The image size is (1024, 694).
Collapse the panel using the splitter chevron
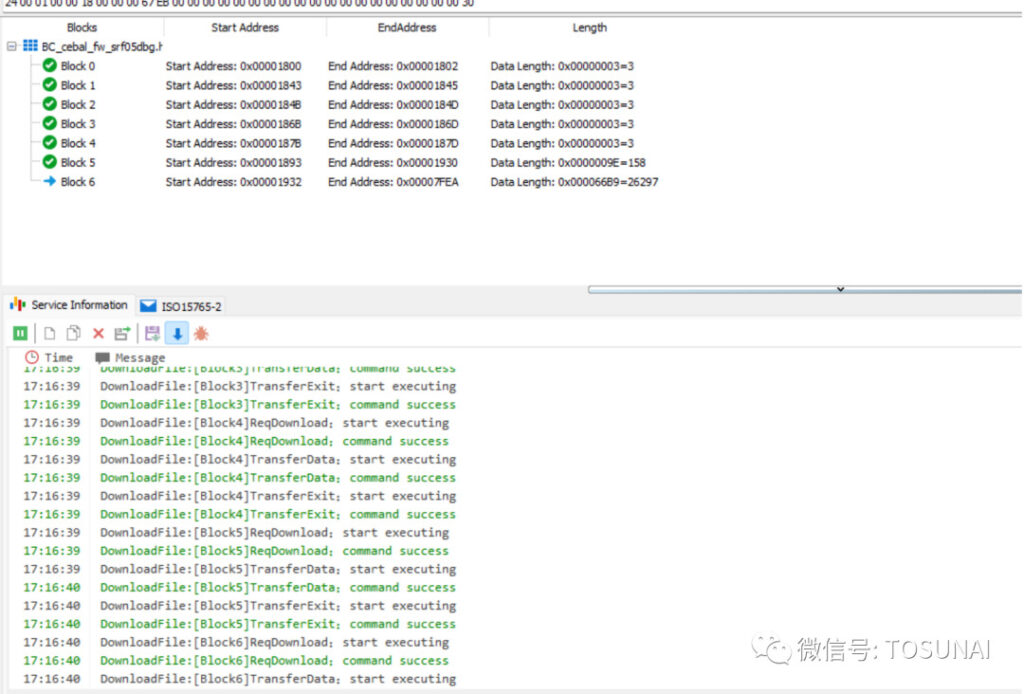840,289
